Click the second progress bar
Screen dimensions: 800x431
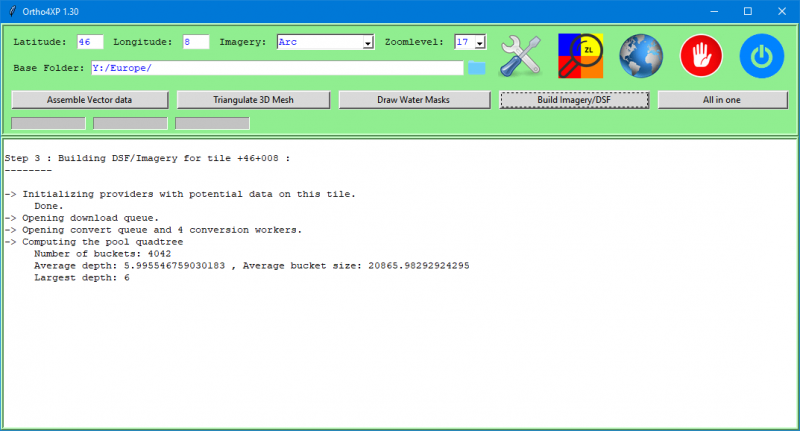(130, 123)
